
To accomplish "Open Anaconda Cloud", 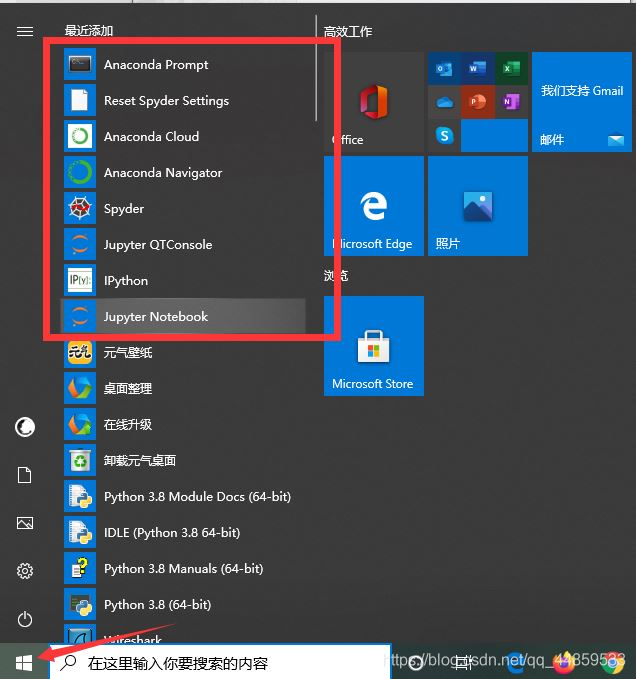I will [151, 137].
